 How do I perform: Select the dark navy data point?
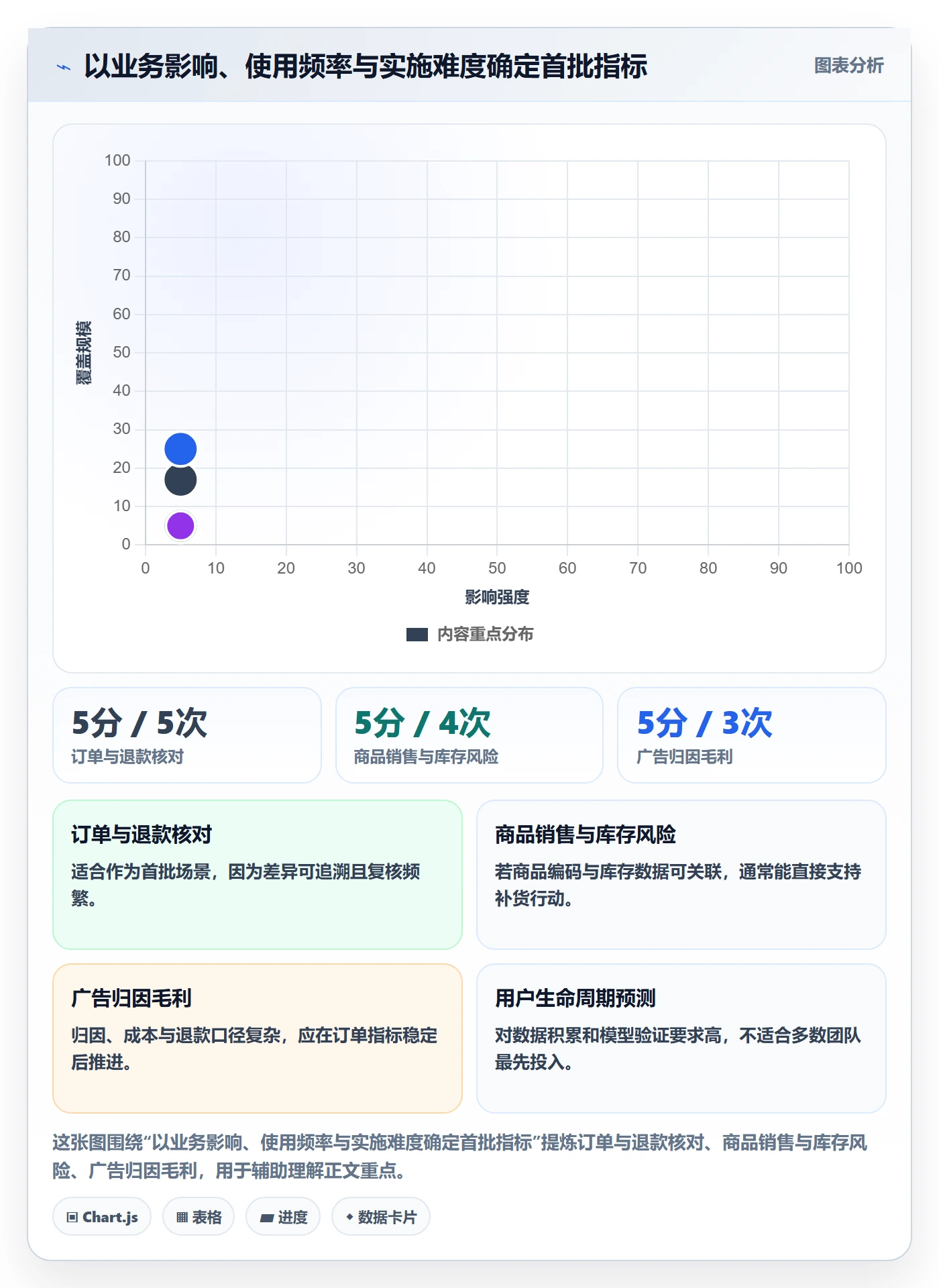click(x=180, y=480)
